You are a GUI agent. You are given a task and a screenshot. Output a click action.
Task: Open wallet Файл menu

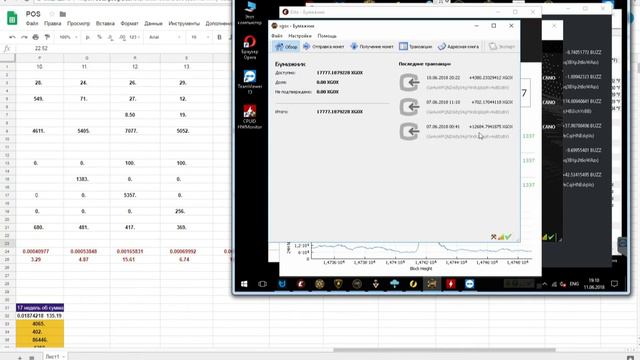277,36
